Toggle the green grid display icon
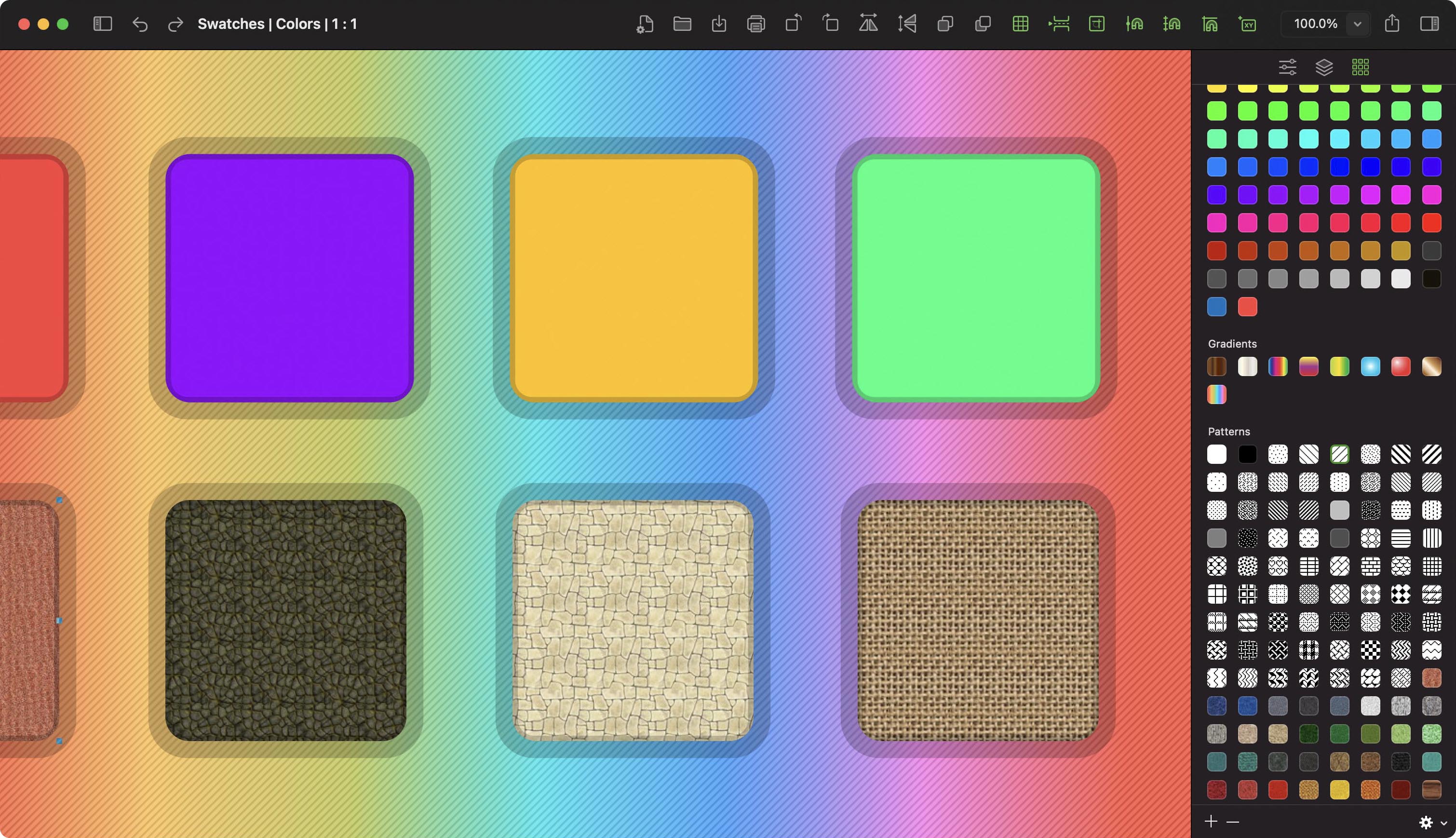This screenshot has width=1456, height=838. [x=1020, y=24]
